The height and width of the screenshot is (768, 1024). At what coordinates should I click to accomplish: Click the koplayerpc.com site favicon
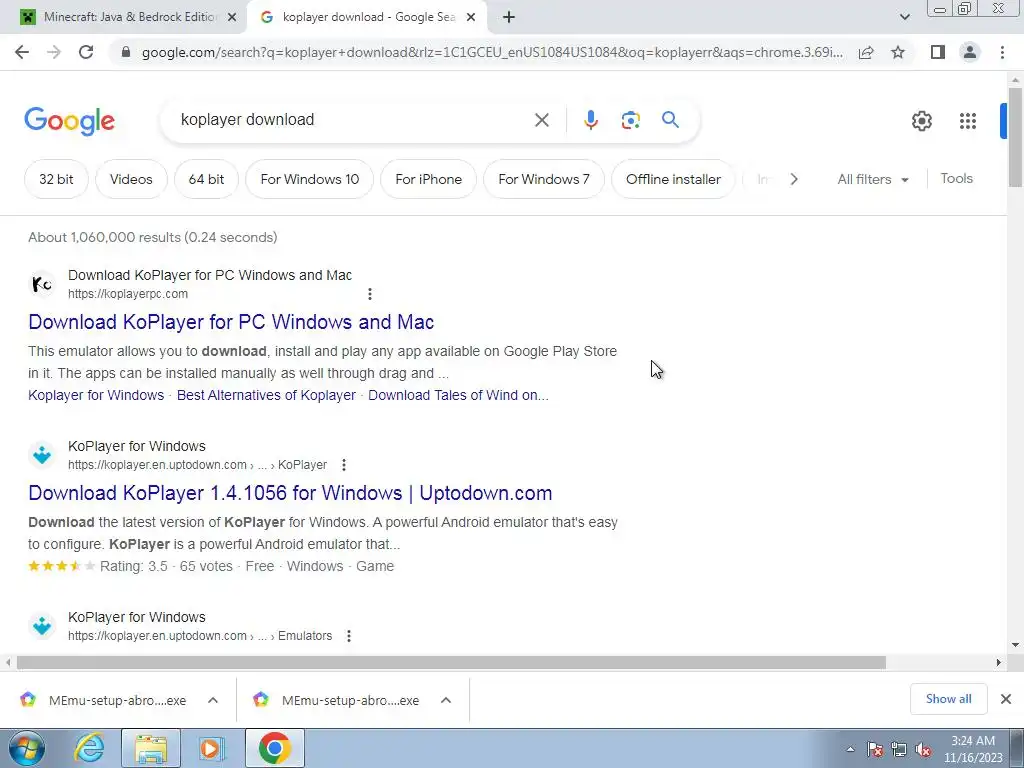pyautogui.click(x=42, y=284)
